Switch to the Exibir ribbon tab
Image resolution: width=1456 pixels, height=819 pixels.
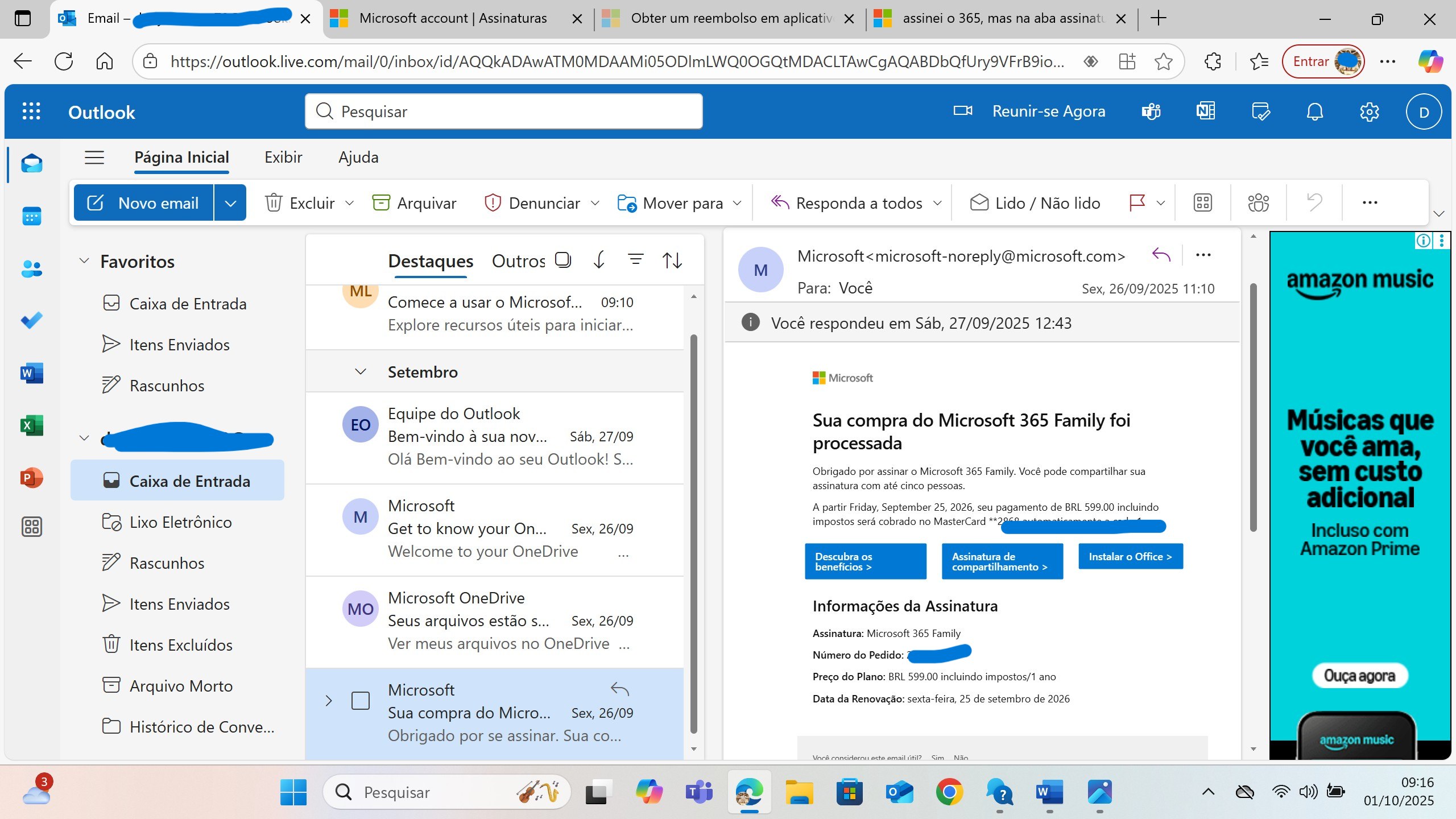[x=283, y=157]
